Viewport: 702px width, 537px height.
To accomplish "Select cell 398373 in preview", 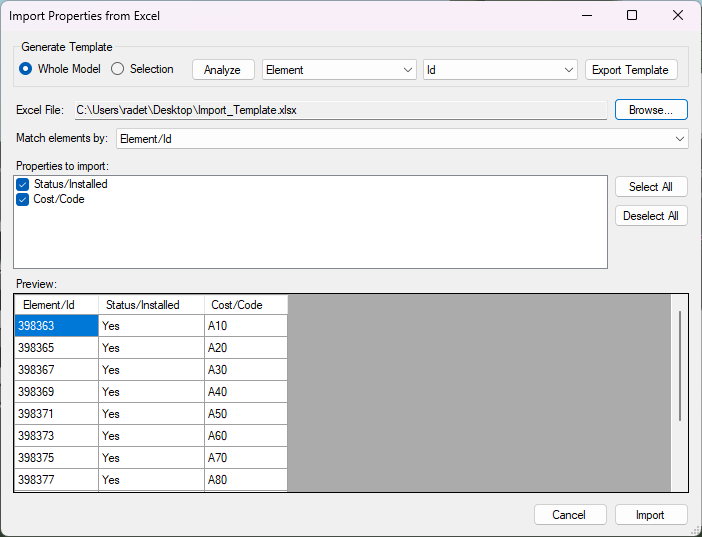I will (56, 435).
